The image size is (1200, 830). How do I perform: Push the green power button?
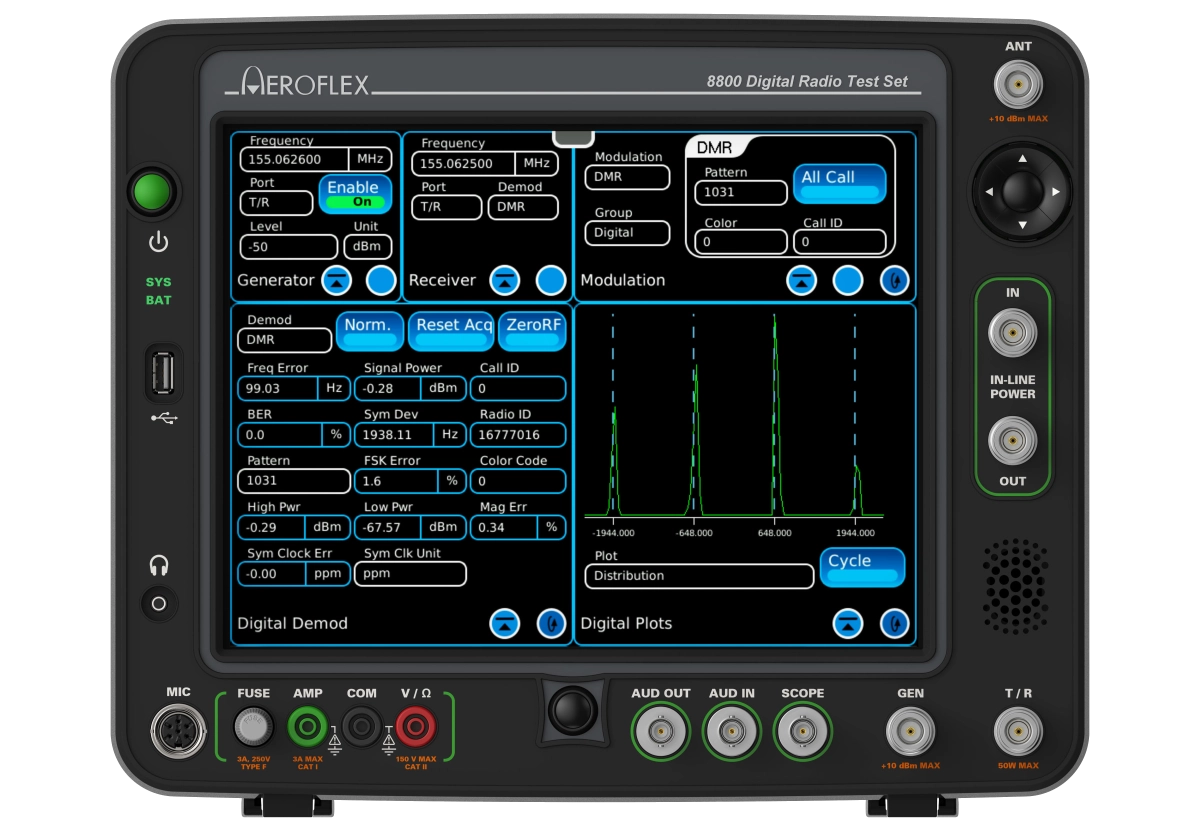[x=152, y=192]
